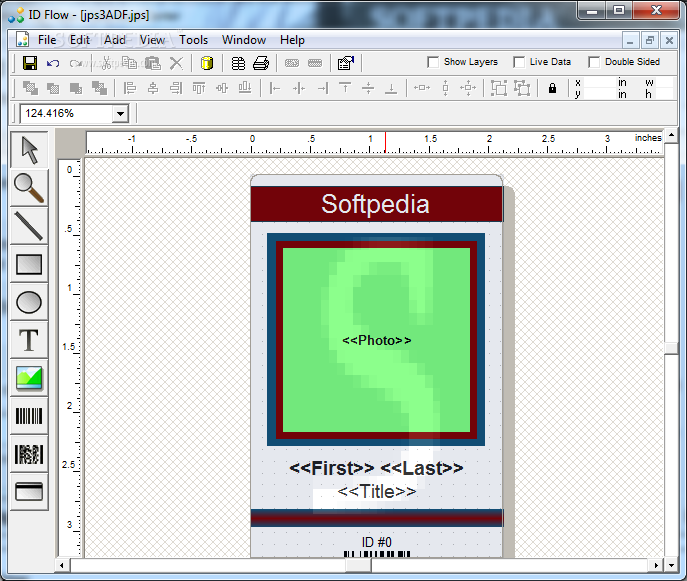Select the <<First>> <<Last>> name field

376,468
